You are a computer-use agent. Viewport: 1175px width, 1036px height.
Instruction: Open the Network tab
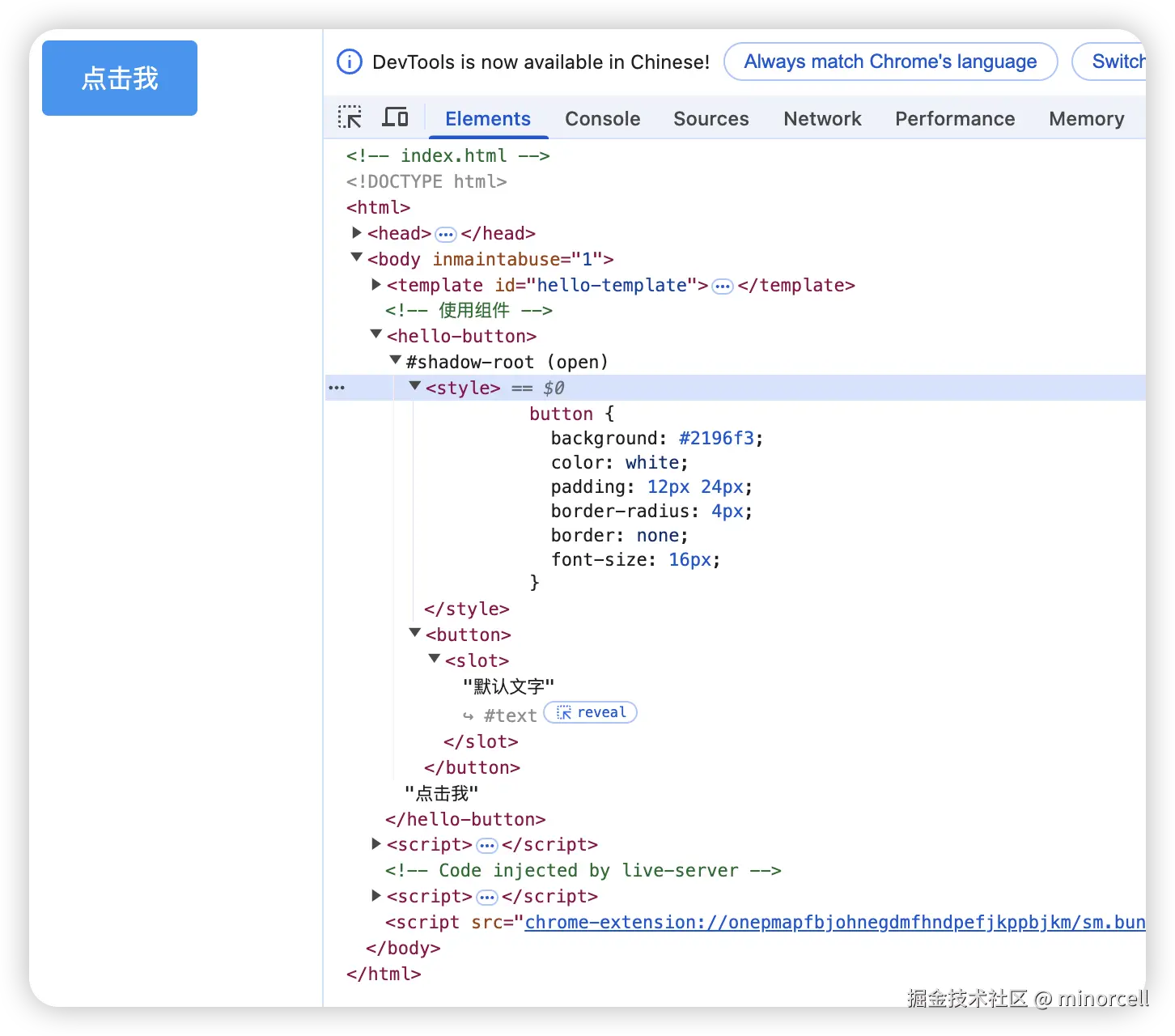pyautogui.click(x=822, y=119)
